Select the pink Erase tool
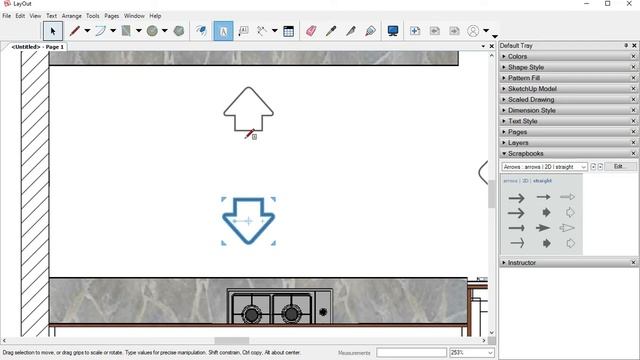This screenshot has width=640, height=360. tap(311, 31)
